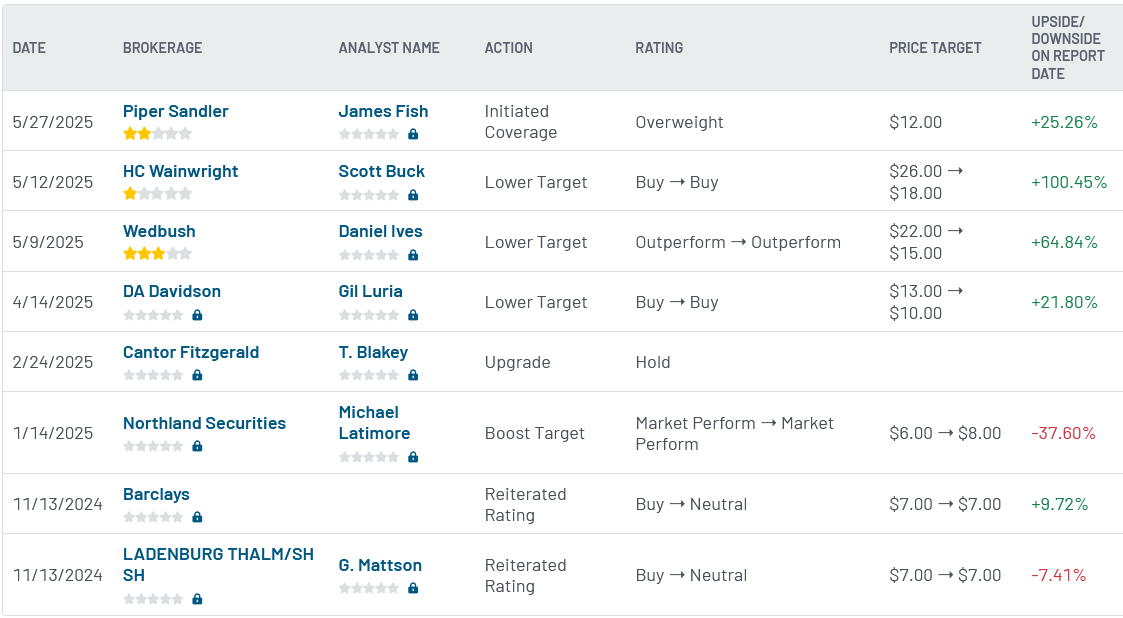This screenshot has width=1123, height=618.
Task: Click the Rating column header
Action: (659, 48)
